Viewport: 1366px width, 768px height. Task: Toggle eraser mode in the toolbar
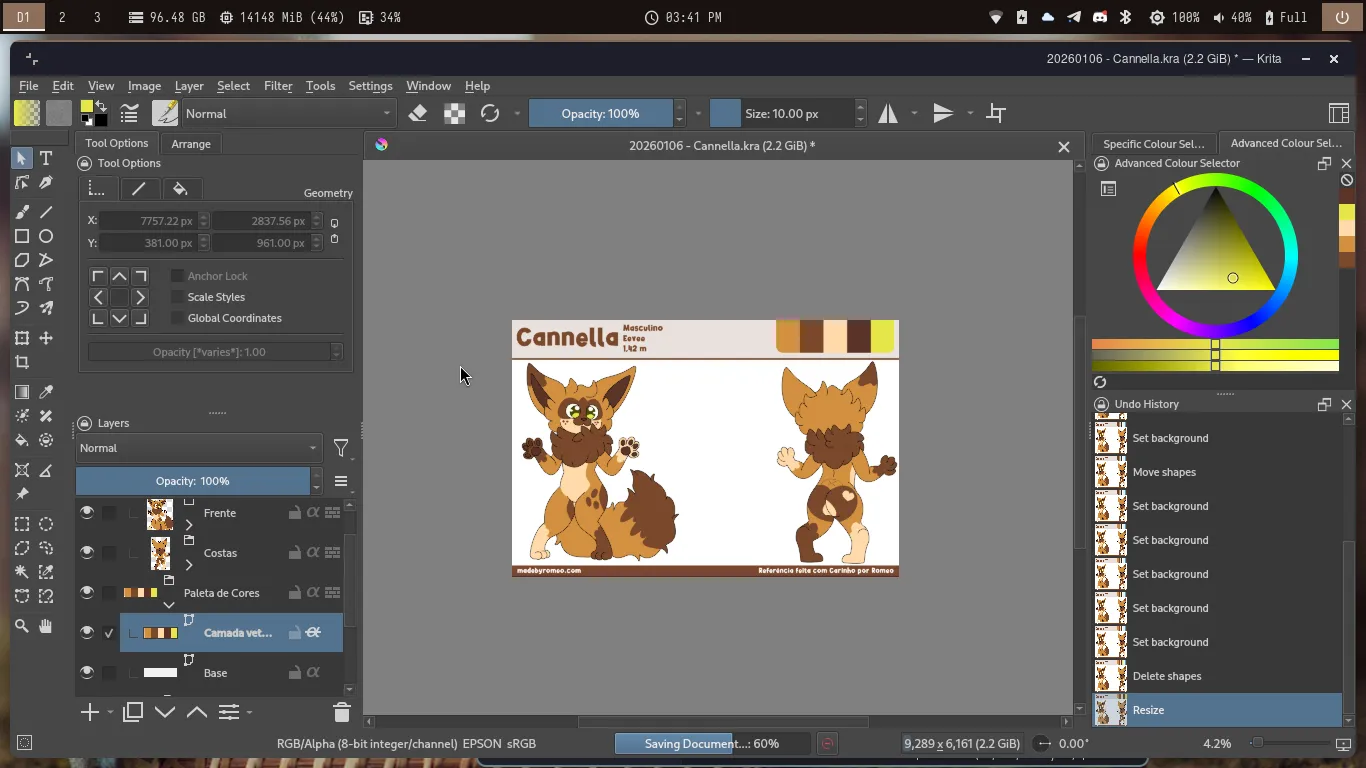tap(418, 114)
